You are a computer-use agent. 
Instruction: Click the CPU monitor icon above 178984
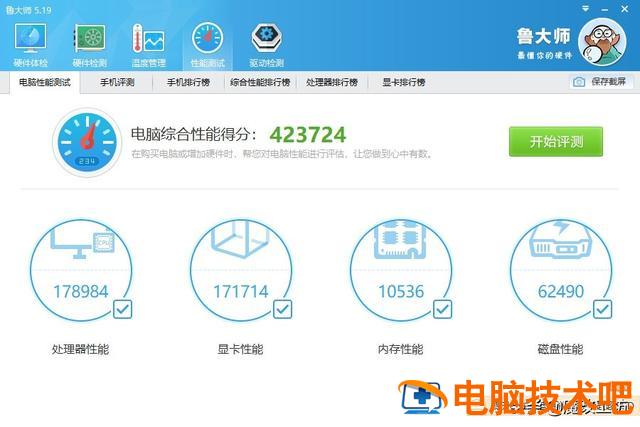(82, 243)
